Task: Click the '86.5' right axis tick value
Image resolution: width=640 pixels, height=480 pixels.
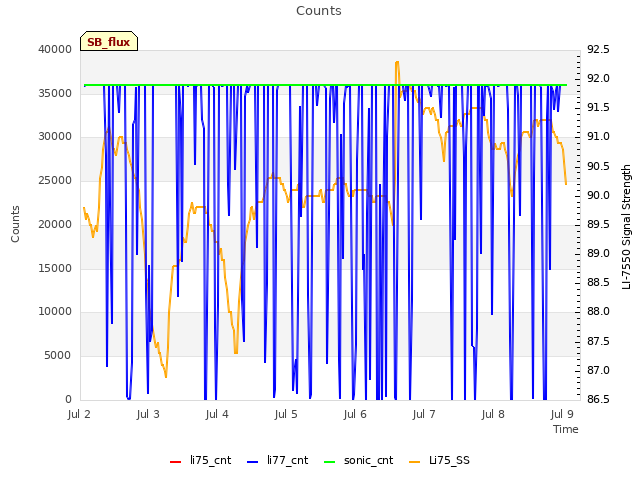Action: [x=598, y=399]
